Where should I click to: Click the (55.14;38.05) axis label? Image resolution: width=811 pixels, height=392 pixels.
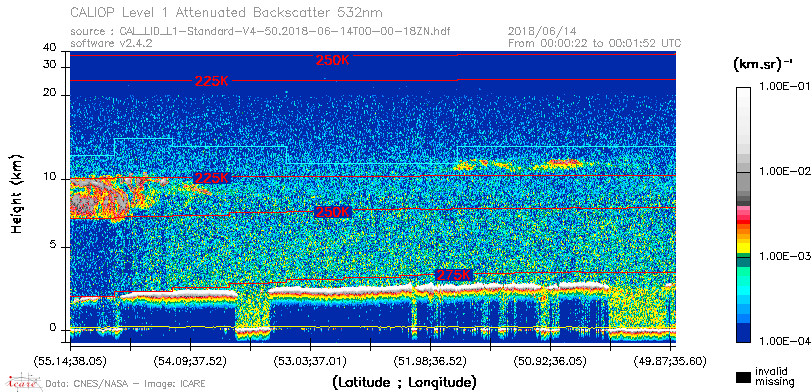[x=70, y=361]
